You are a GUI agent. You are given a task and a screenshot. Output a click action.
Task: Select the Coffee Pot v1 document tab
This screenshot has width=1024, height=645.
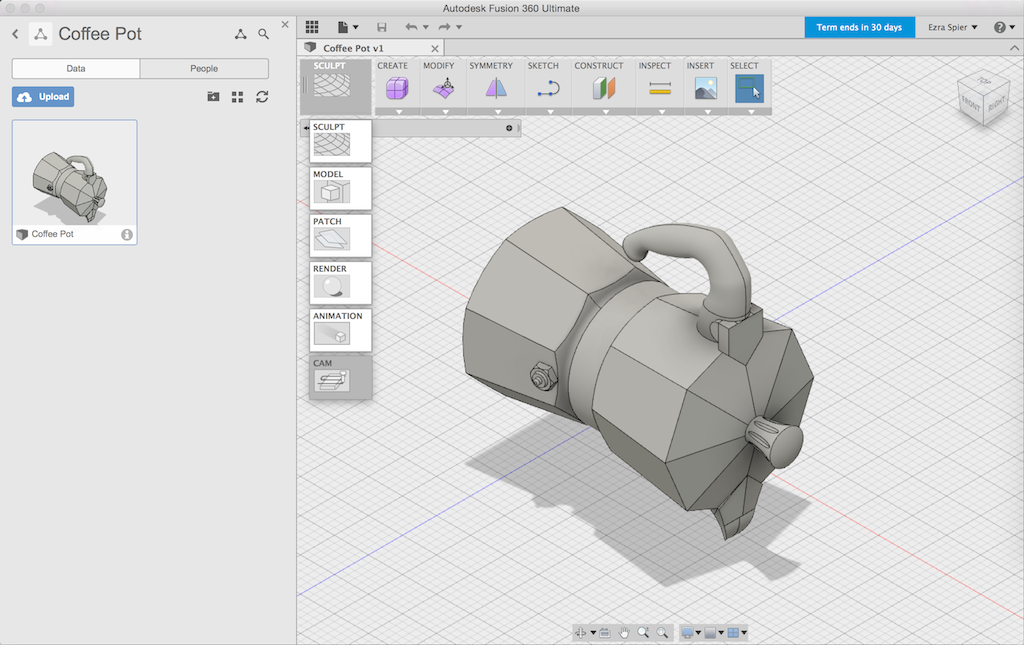(352, 48)
